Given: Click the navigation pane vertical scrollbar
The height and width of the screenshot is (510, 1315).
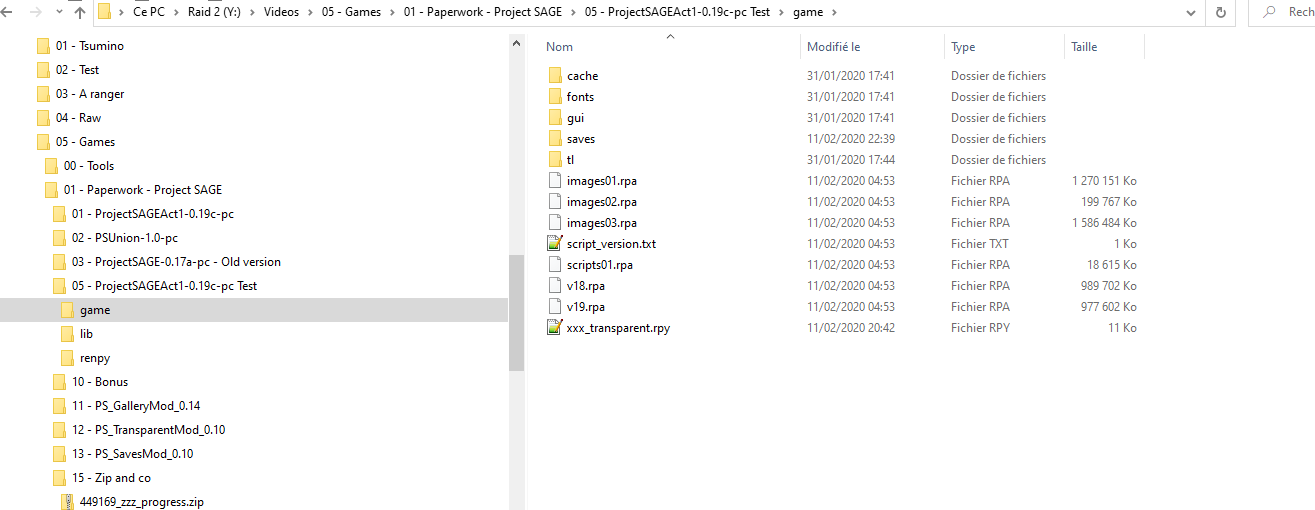Looking at the screenshot, I should (516, 312).
